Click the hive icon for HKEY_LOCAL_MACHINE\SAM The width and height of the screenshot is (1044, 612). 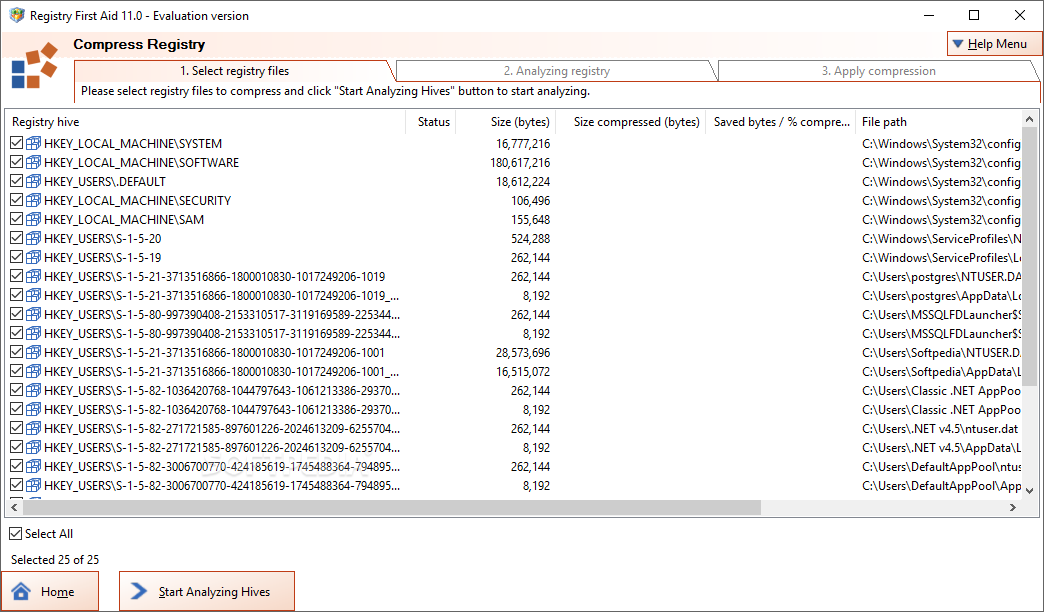pos(33,219)
